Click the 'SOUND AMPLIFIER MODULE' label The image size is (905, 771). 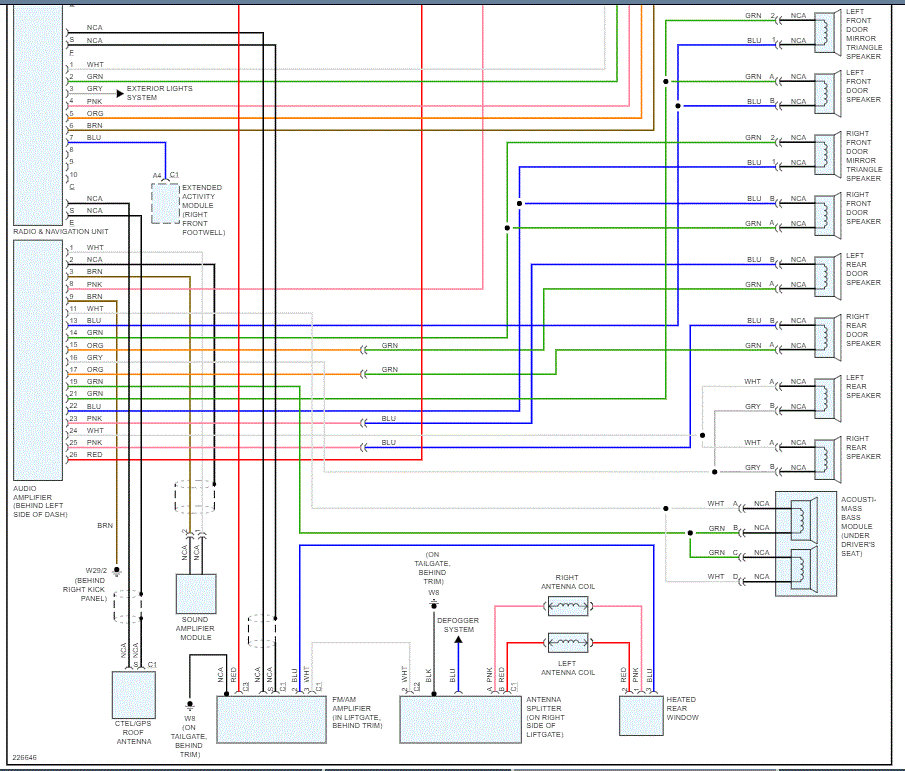point(196,628)
